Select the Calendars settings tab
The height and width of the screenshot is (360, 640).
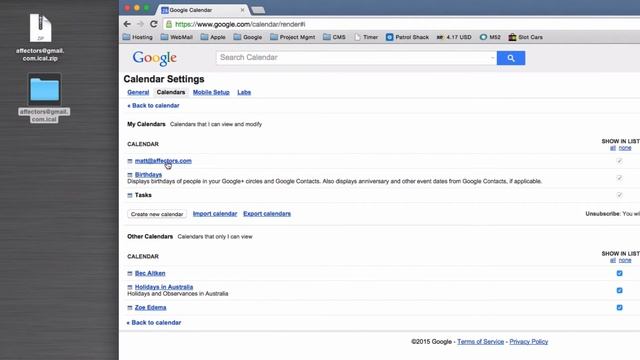[171, 92]
